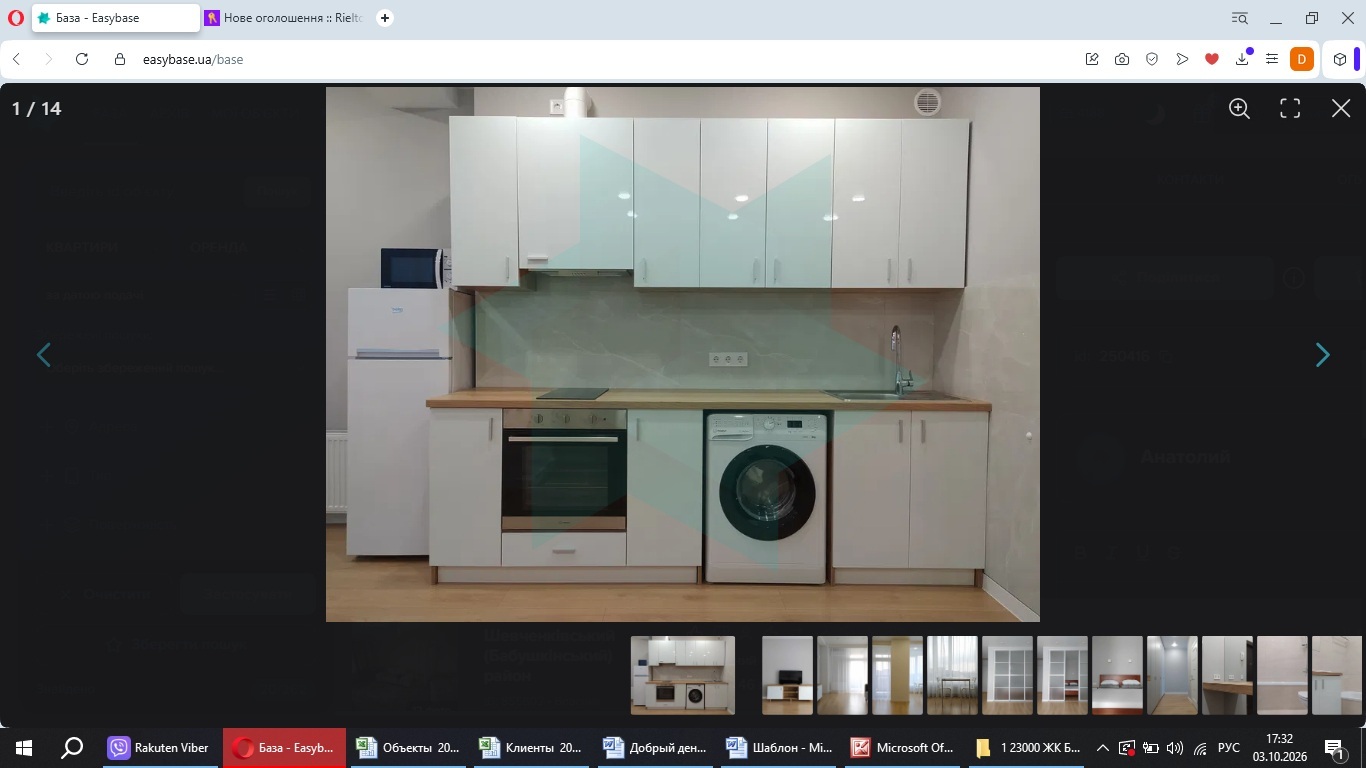The width and height of the screenshot is (1366, 768).
Task: Select the column pillar room thumbnail
Action: coord(897,675)
